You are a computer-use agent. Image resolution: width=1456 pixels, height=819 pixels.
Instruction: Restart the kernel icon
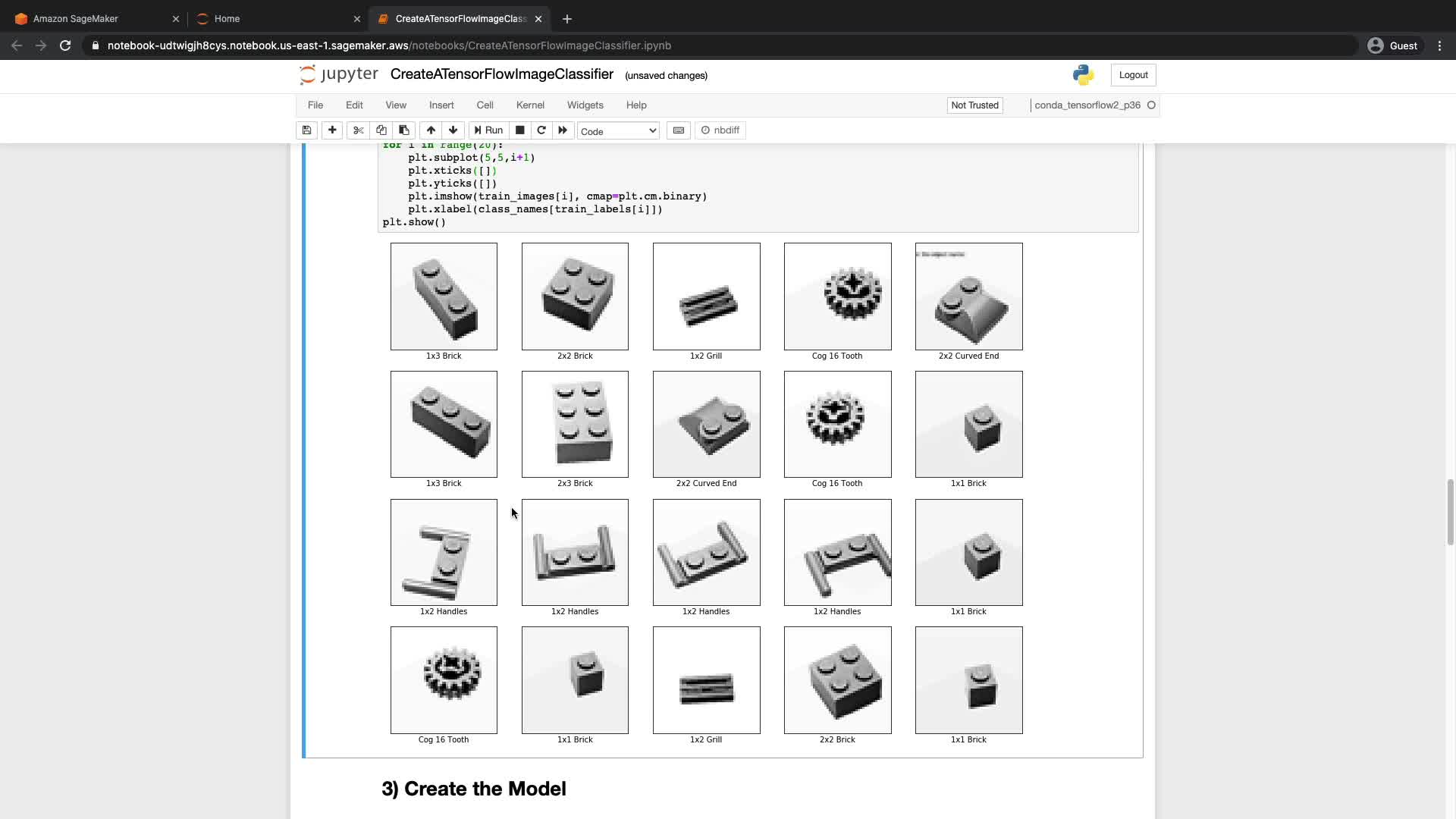tap(541, 130)
